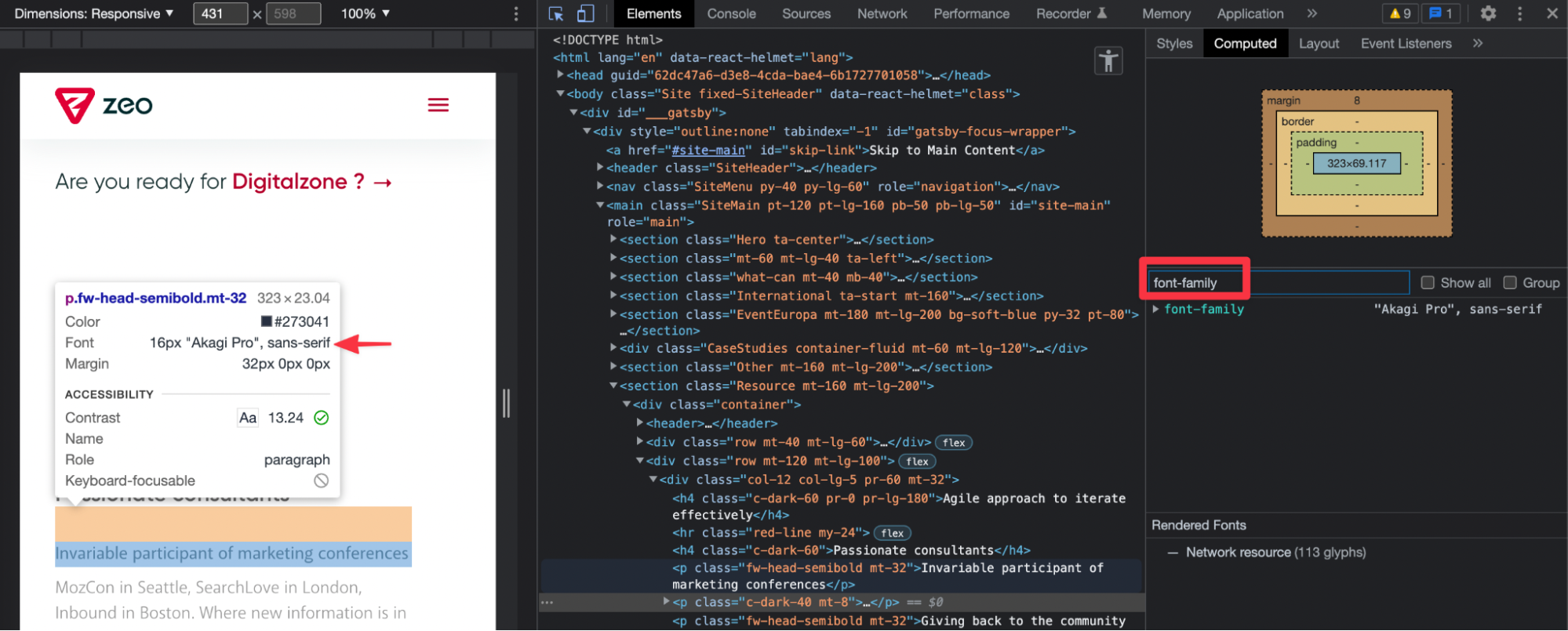
Task: Click the viewport height field showing 598
Action: 293,13
